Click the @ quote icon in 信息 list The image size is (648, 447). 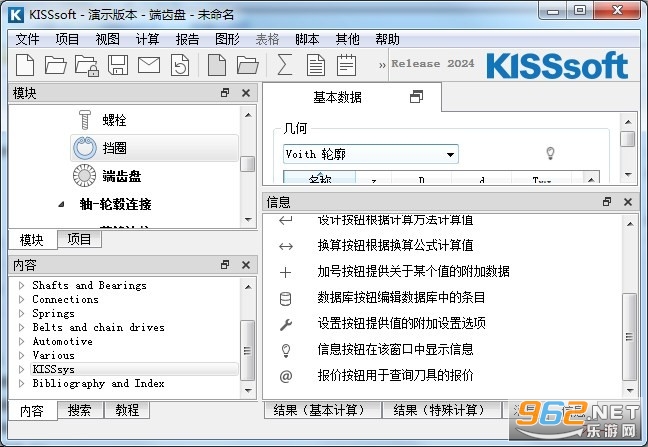pyautogui.click(x=286, y=376)
